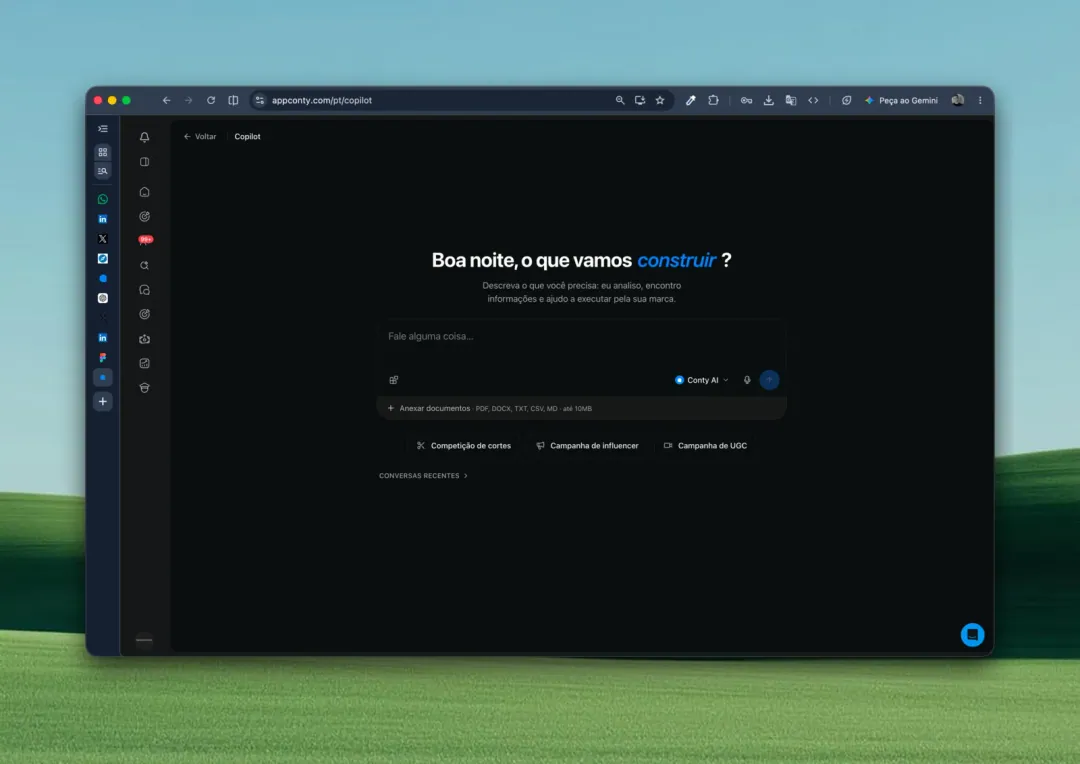Open the eyedropper extension icon

pyautogui.click(x=690, y=101)
